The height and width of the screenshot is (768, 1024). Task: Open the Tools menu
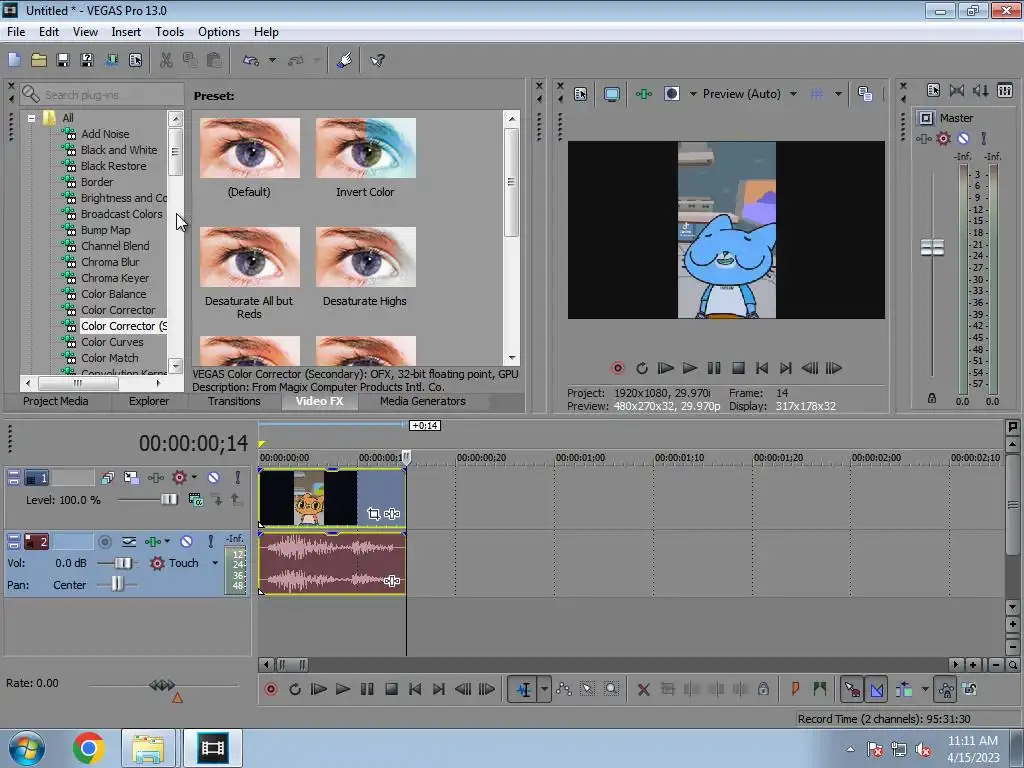(169, 32)
